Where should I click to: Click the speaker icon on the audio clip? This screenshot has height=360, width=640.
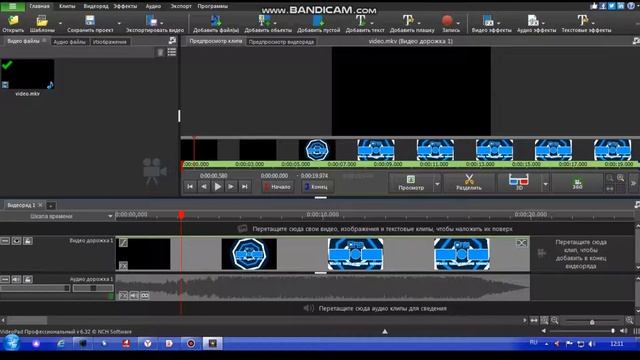pyautogui.click(x=134, y=296)
